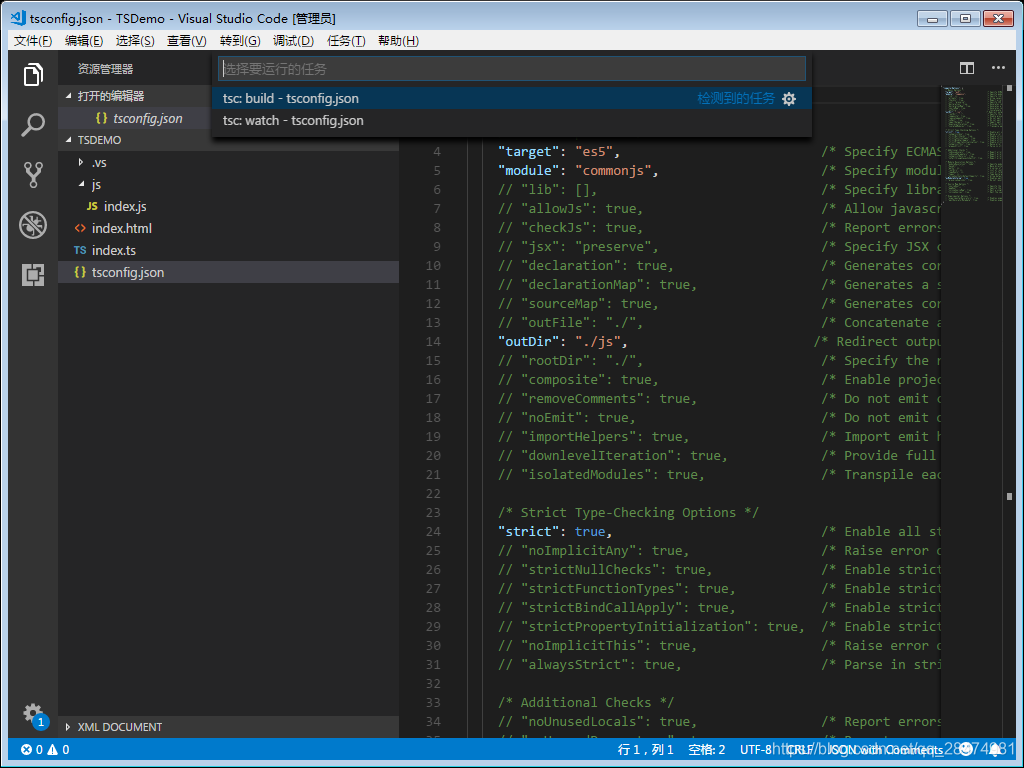
Task: Run the tsc: watch - tsconfig.json task
Action: (x=512, y=121)
